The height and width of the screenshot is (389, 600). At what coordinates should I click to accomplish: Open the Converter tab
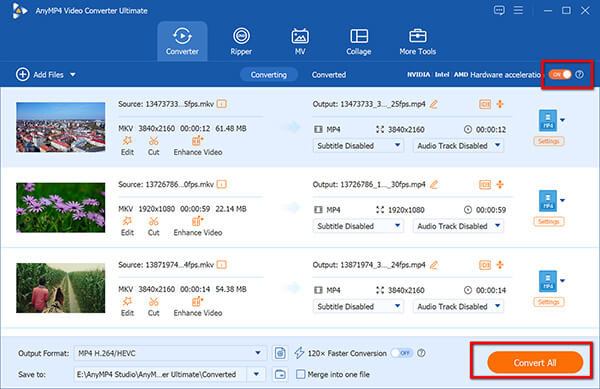tap(182, 41)
